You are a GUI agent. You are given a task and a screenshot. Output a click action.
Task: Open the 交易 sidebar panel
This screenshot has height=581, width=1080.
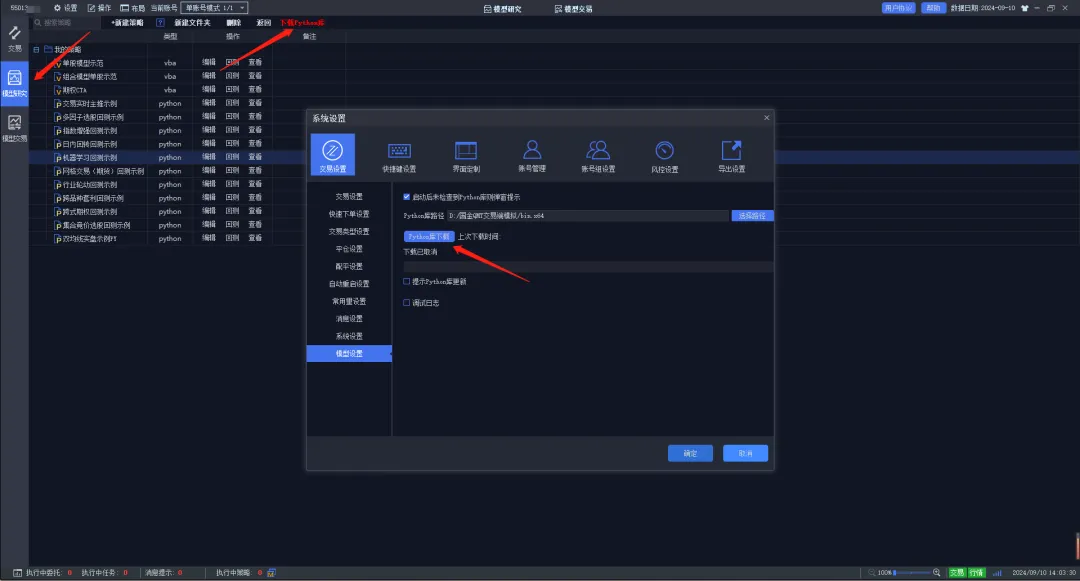point(14,39)
